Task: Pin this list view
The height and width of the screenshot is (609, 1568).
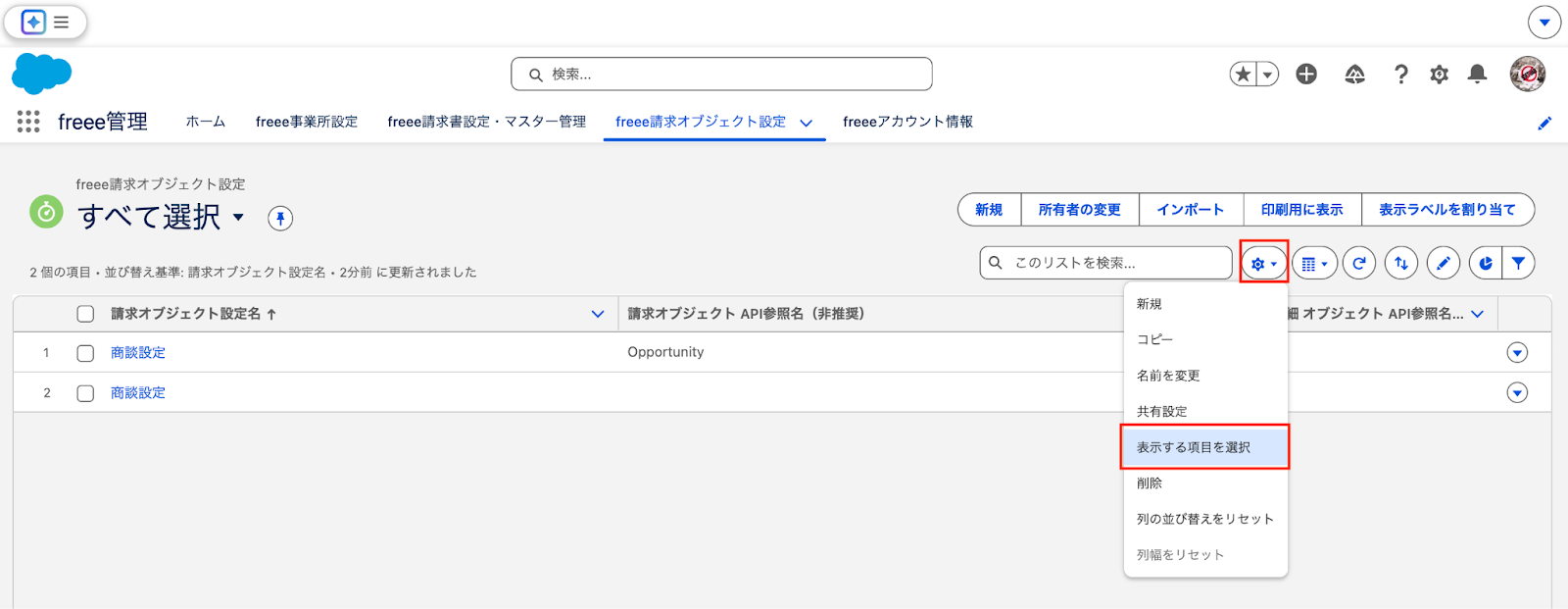Action: 280,218
